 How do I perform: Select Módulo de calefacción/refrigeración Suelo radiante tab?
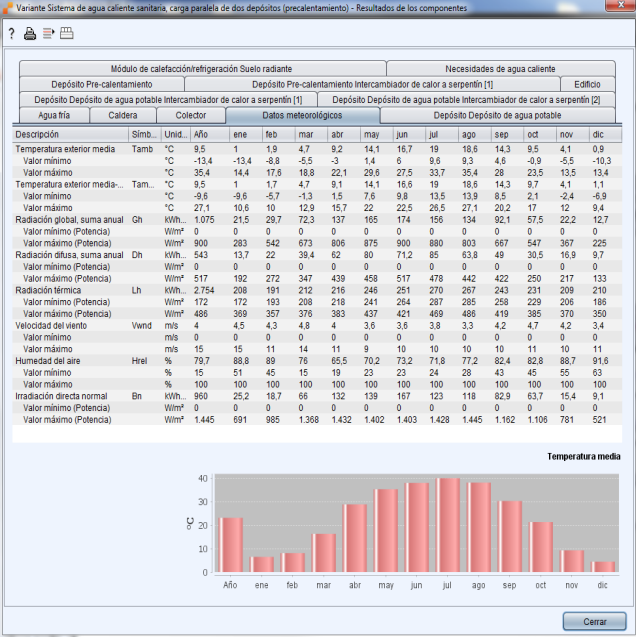coord(202,69)
